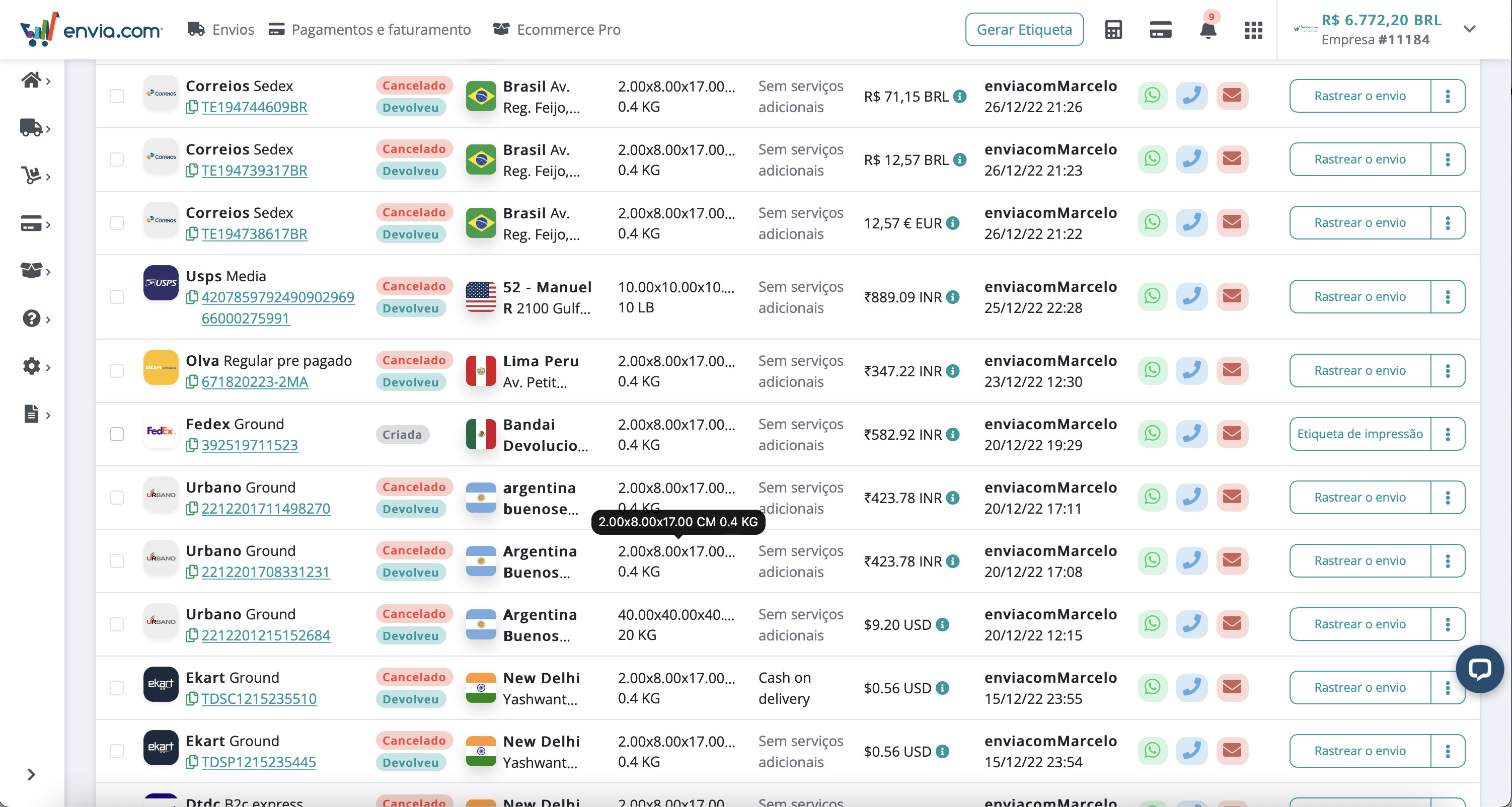
Task: Expand the box package sidebar menu
Action: (x=35, y=271)
